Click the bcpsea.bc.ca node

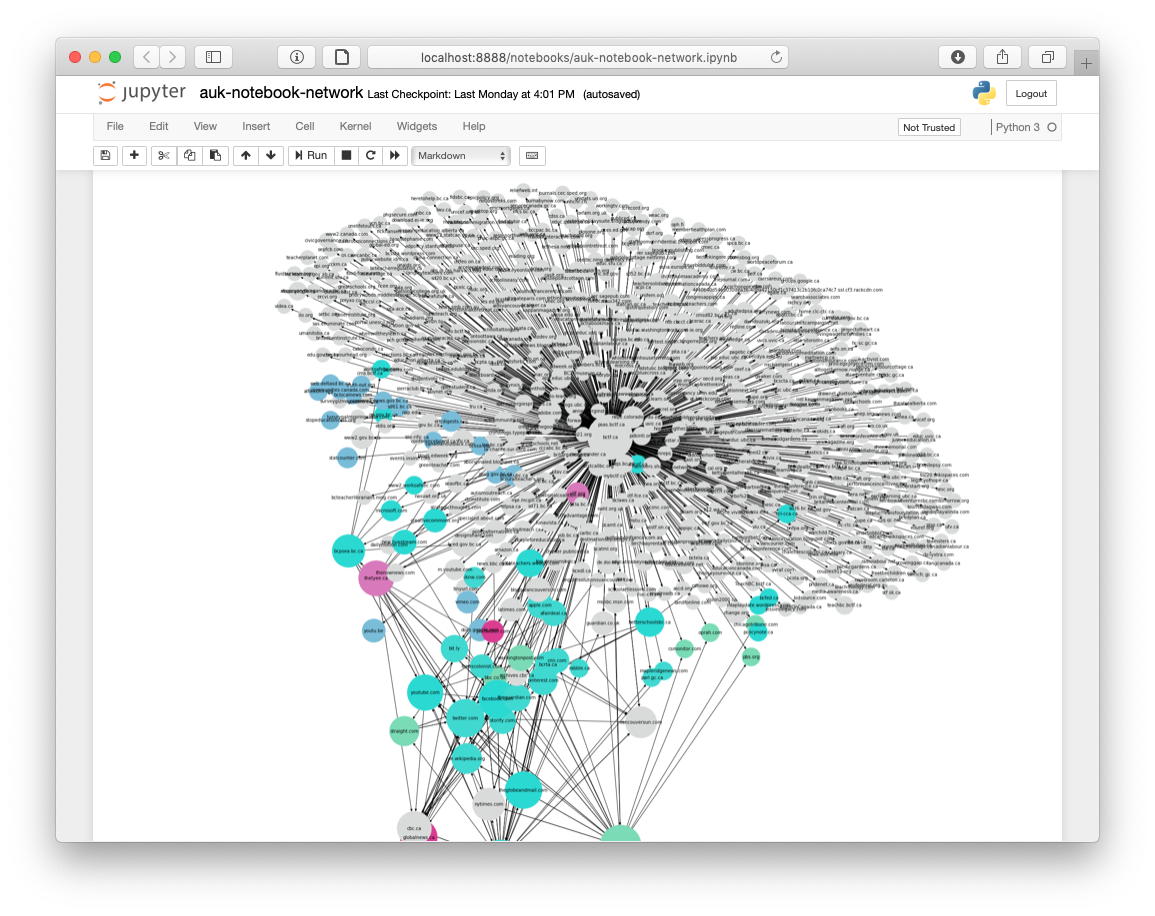pyautogui.click(x=348, y=551)
